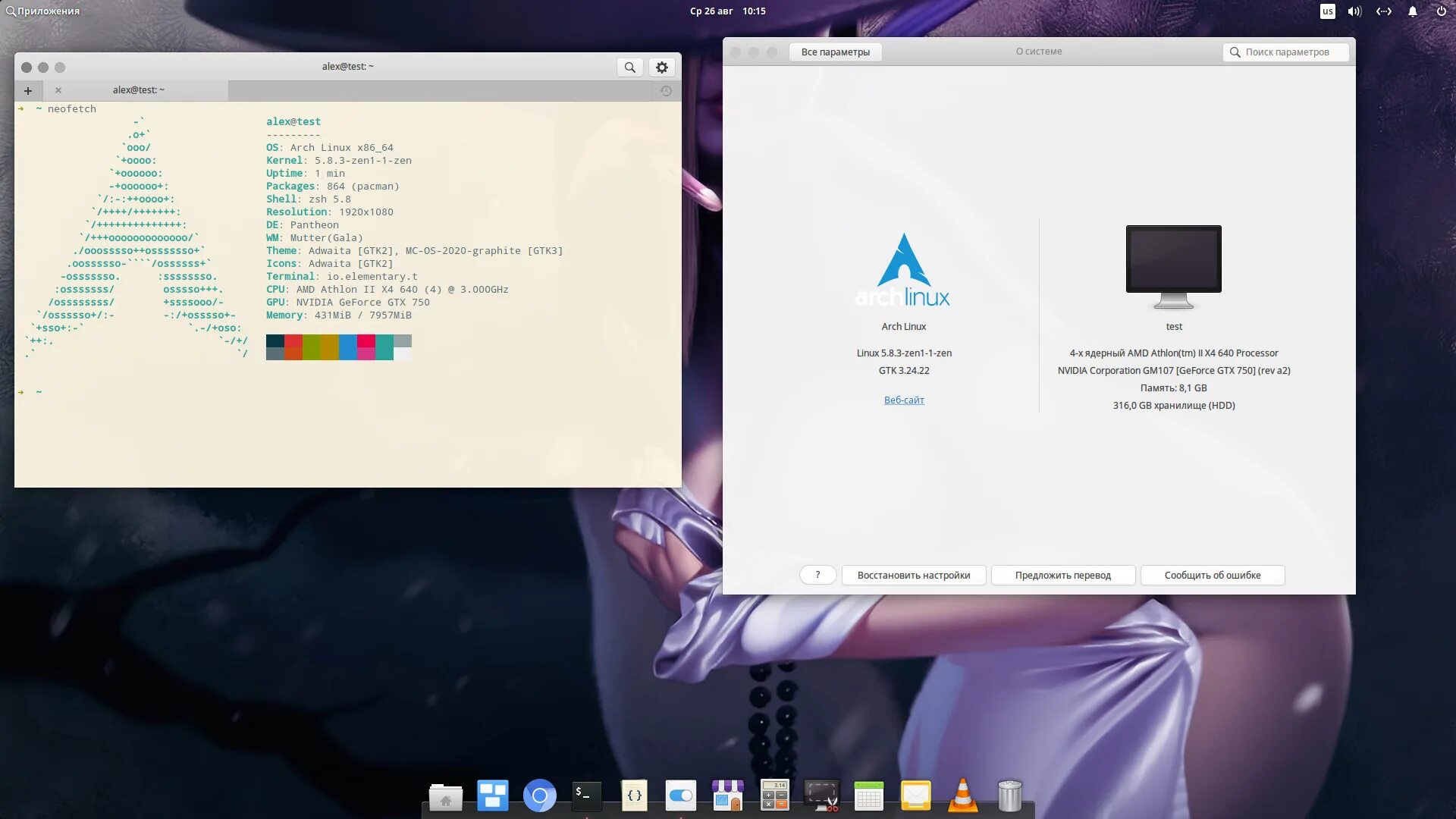Open the keyboard layout us indicator
The height and width of the screenshot is (819, 1456).
coord(1327,11)
